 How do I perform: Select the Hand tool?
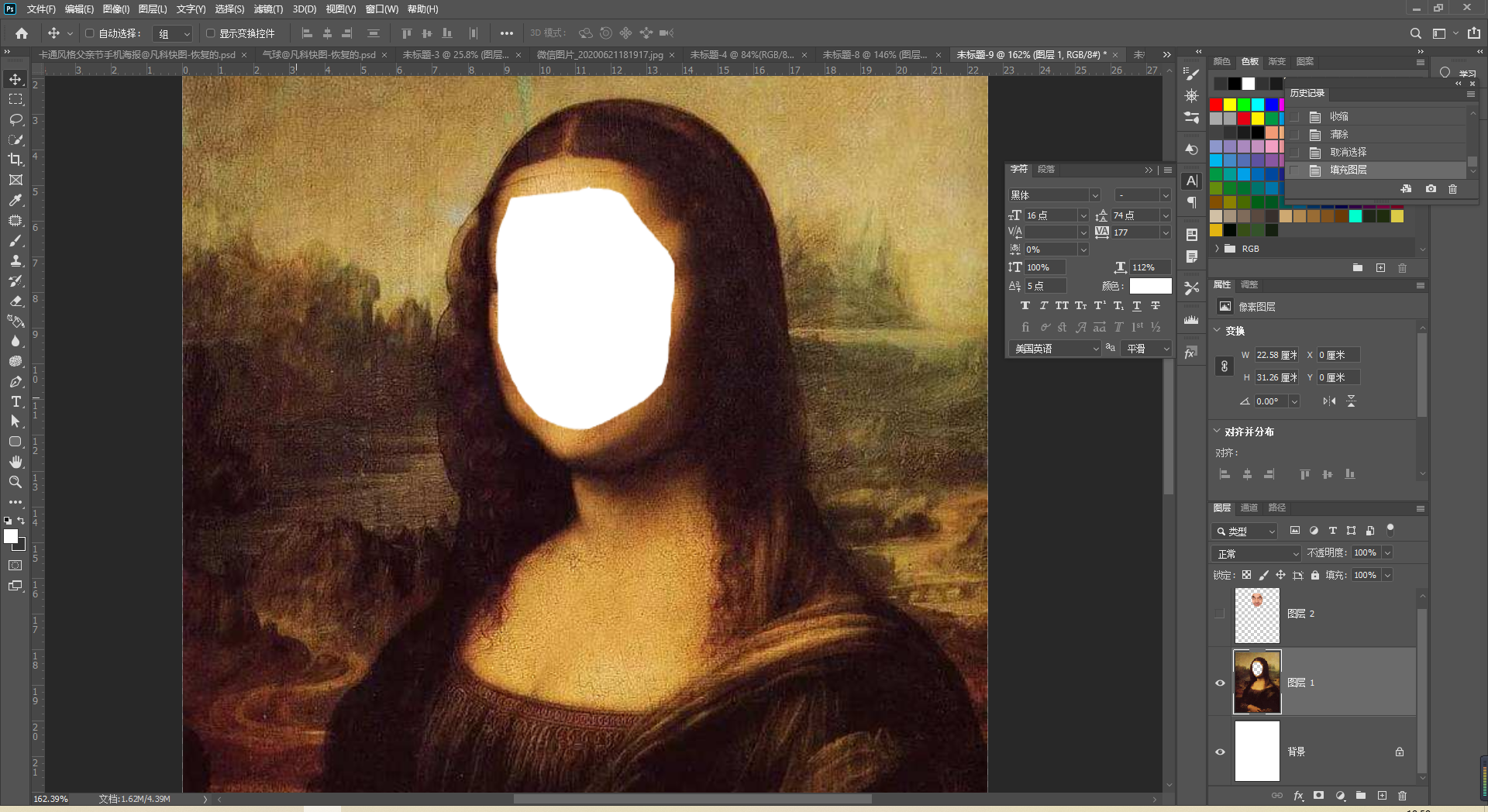(15, 462)
